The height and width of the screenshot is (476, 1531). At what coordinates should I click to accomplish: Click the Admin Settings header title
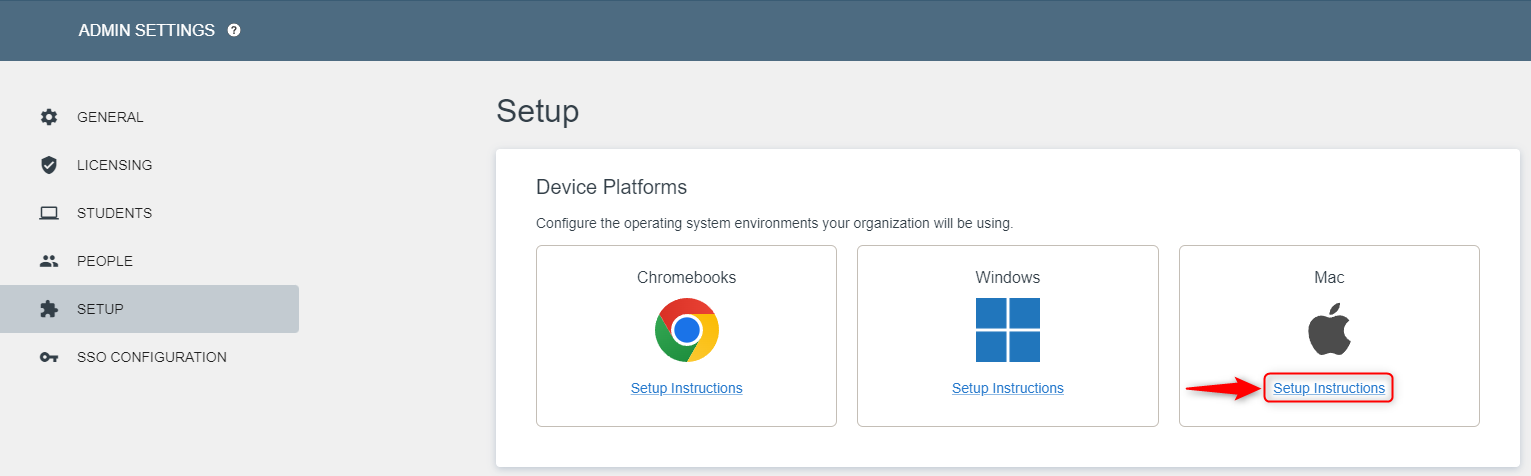[x=147, y=30]
